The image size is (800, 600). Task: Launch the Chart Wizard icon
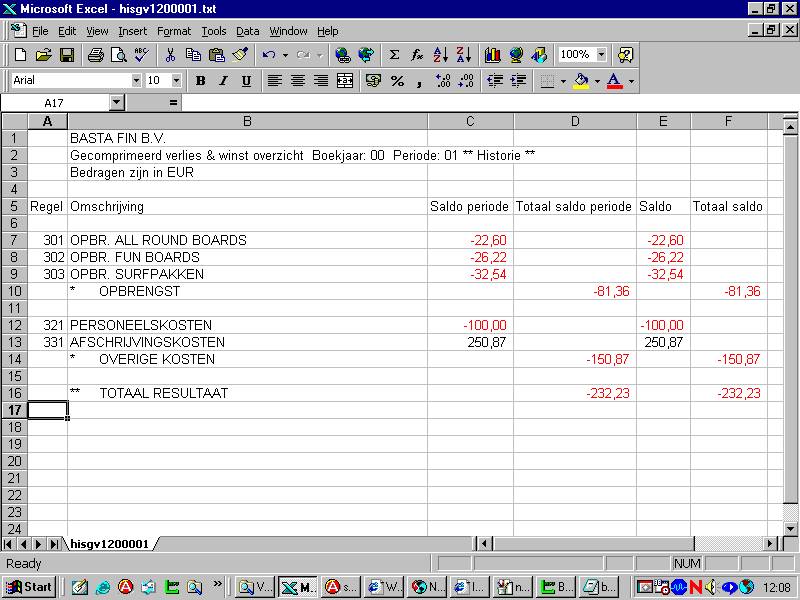tap(492, 55)
